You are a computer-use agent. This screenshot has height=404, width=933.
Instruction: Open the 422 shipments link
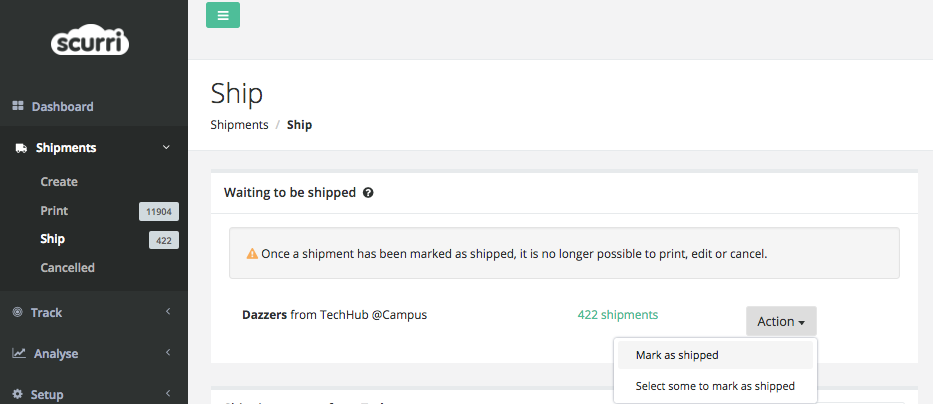click(x=618, y=315)
